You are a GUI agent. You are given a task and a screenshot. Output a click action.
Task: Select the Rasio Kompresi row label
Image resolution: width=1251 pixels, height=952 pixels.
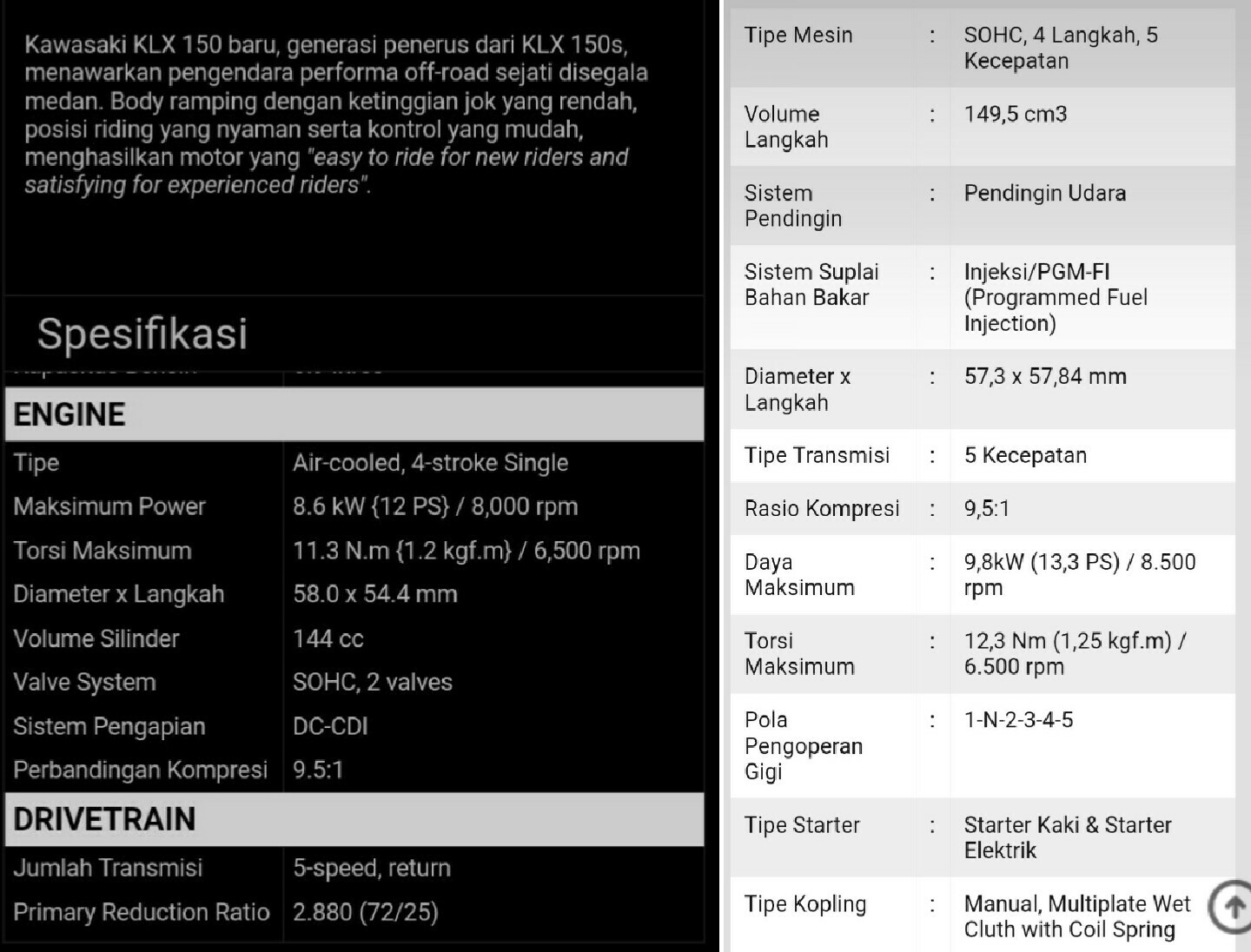point(822,508)
